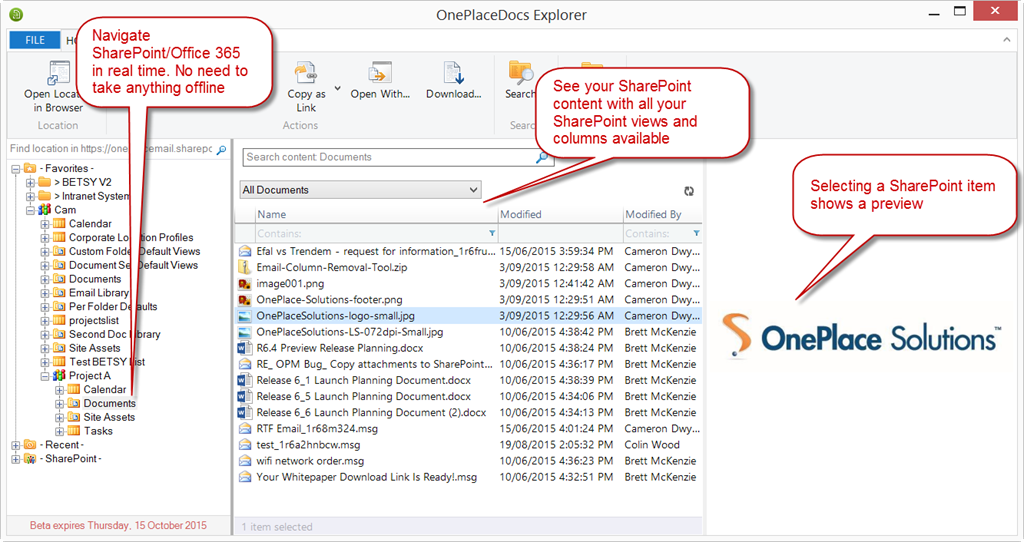The width and height of the screenshot is (1024, 542).
Task: Expand the Recent tree node
Action: 17,445
